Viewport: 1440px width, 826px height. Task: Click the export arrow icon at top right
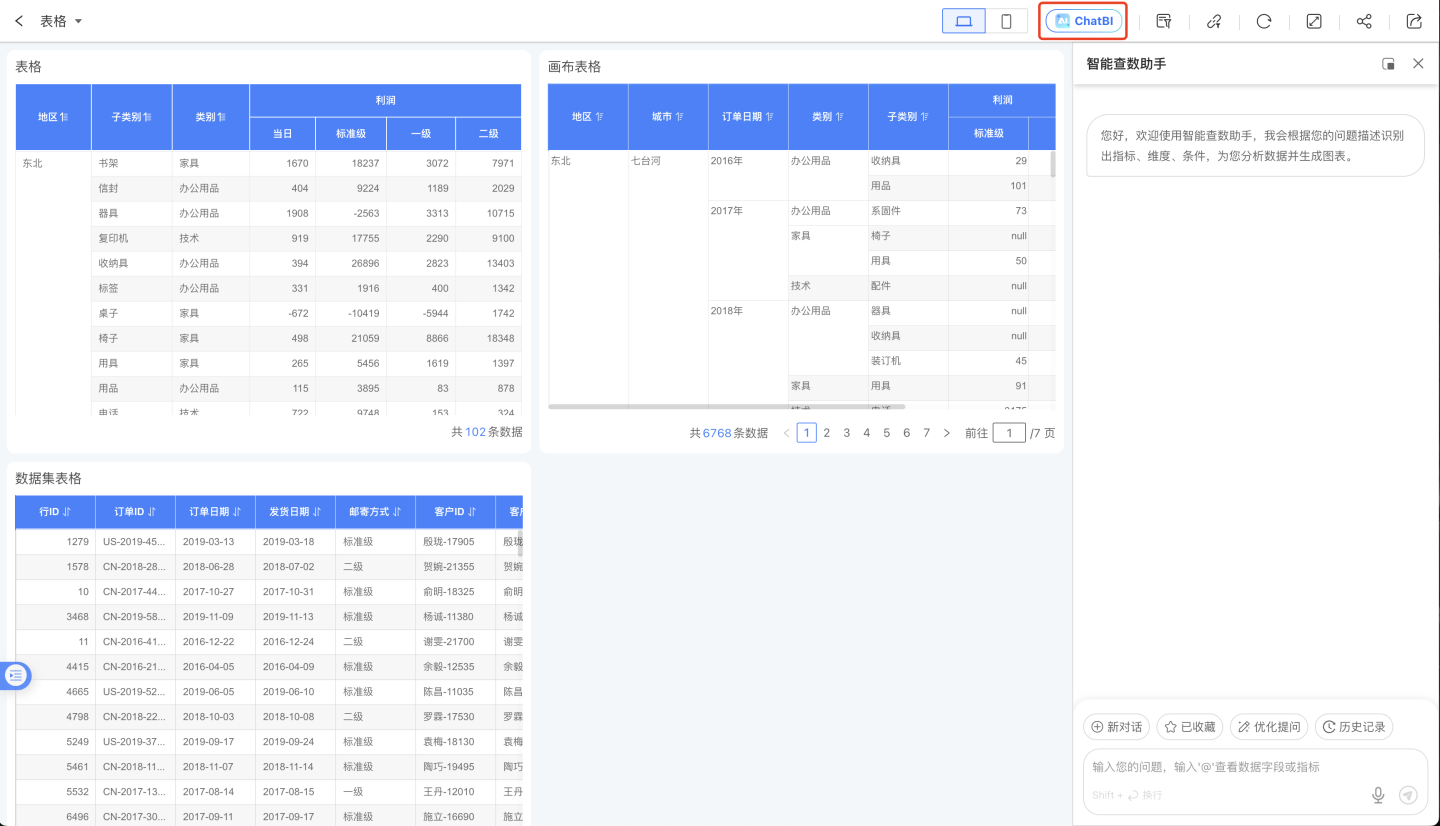pyautogui.click(x=1414, y=21)
